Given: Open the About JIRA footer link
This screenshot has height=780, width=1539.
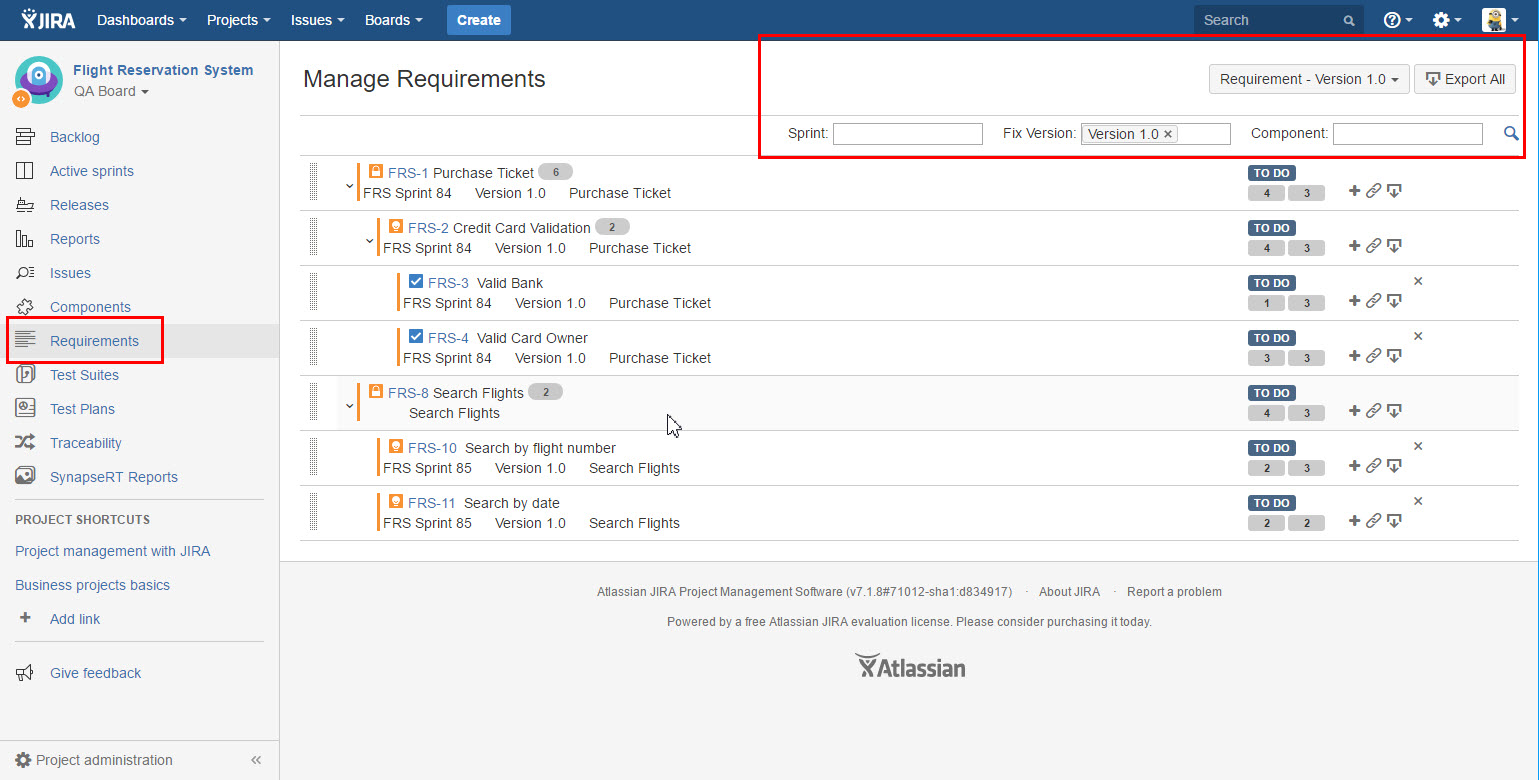Looking at the screenshot, I should coord(1069,592).
